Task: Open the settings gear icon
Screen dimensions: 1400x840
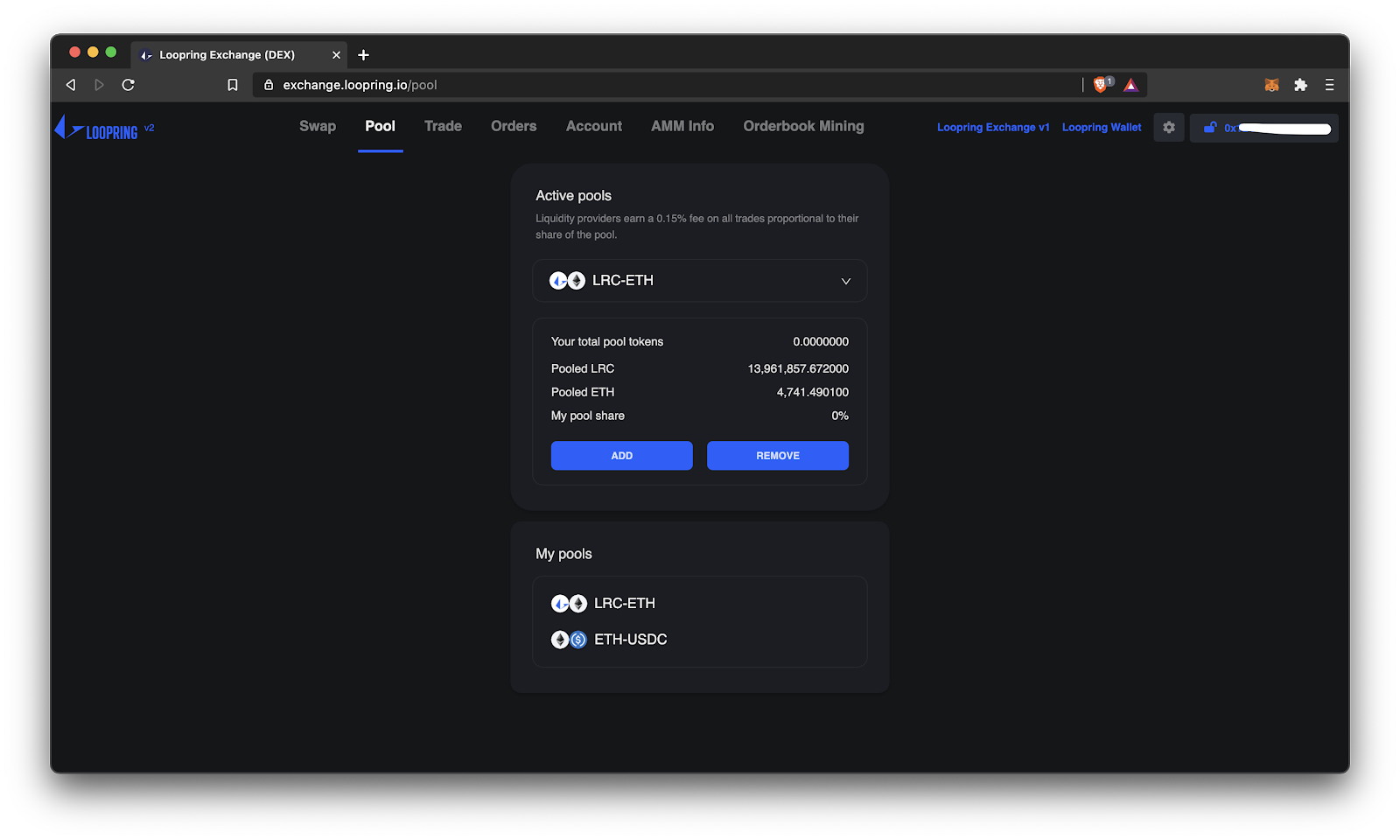Action: (1168, 128)
